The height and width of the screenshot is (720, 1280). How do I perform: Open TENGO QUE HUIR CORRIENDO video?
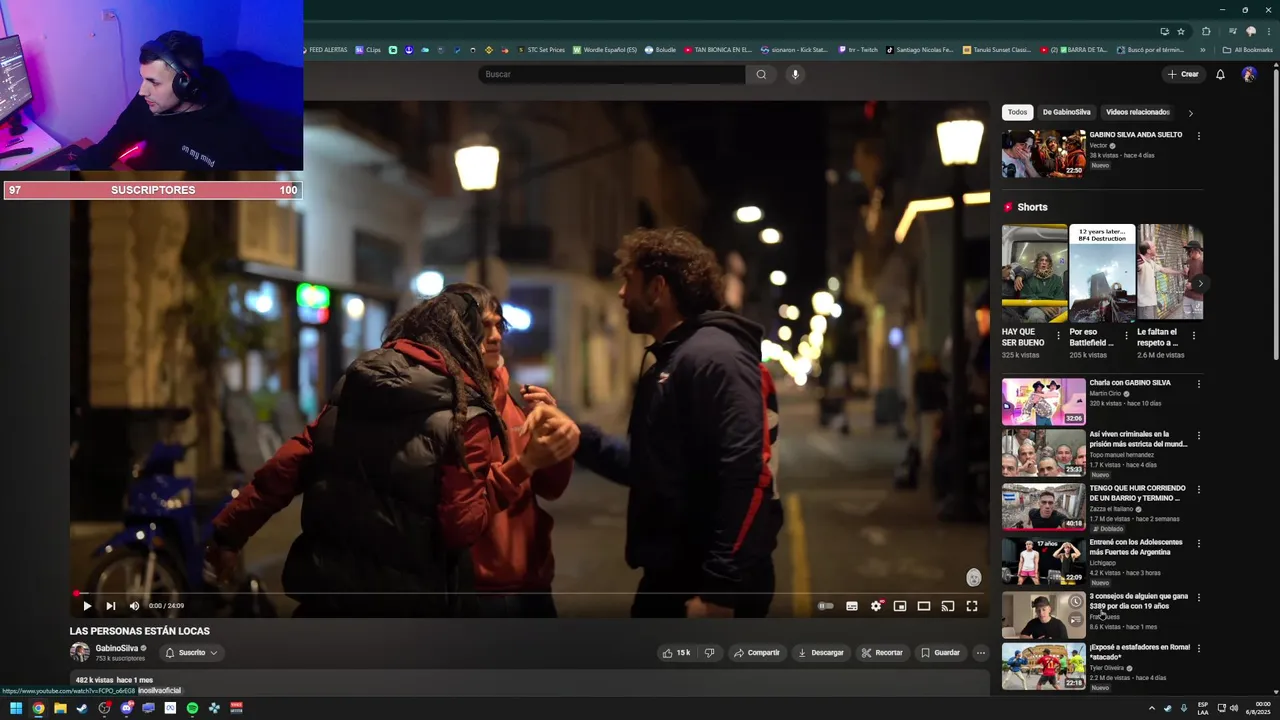pyautogui.click(x=1043, y=508)
